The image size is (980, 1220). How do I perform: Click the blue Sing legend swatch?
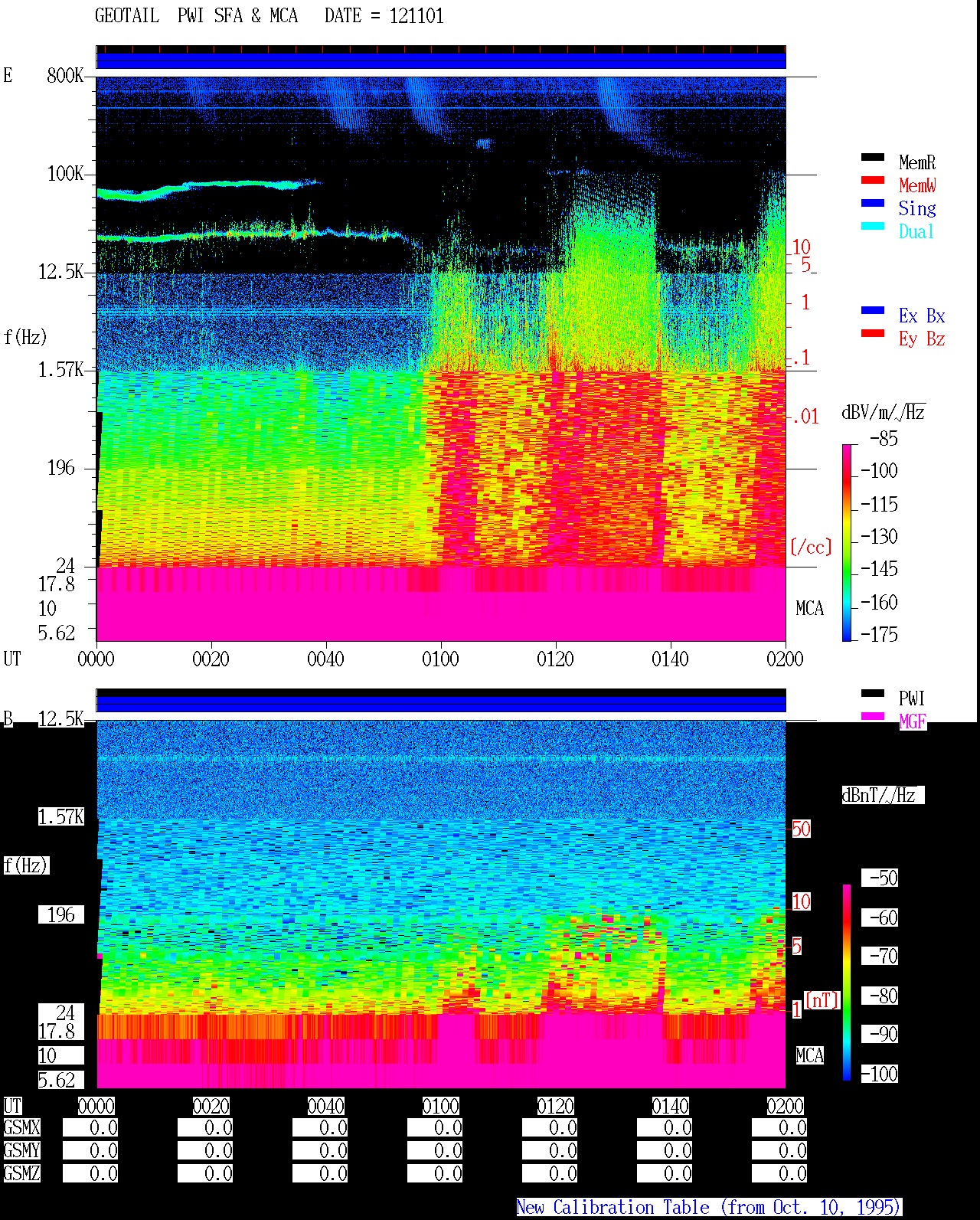[x=873, y=204]
